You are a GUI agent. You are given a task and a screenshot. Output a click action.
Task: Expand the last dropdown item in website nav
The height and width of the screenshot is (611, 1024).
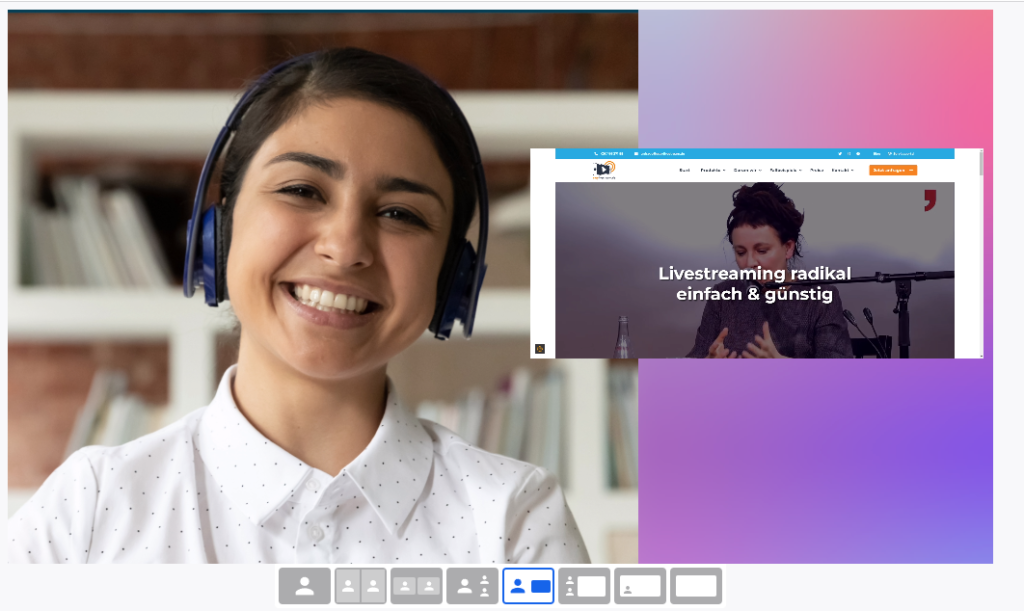pos(843,171)
